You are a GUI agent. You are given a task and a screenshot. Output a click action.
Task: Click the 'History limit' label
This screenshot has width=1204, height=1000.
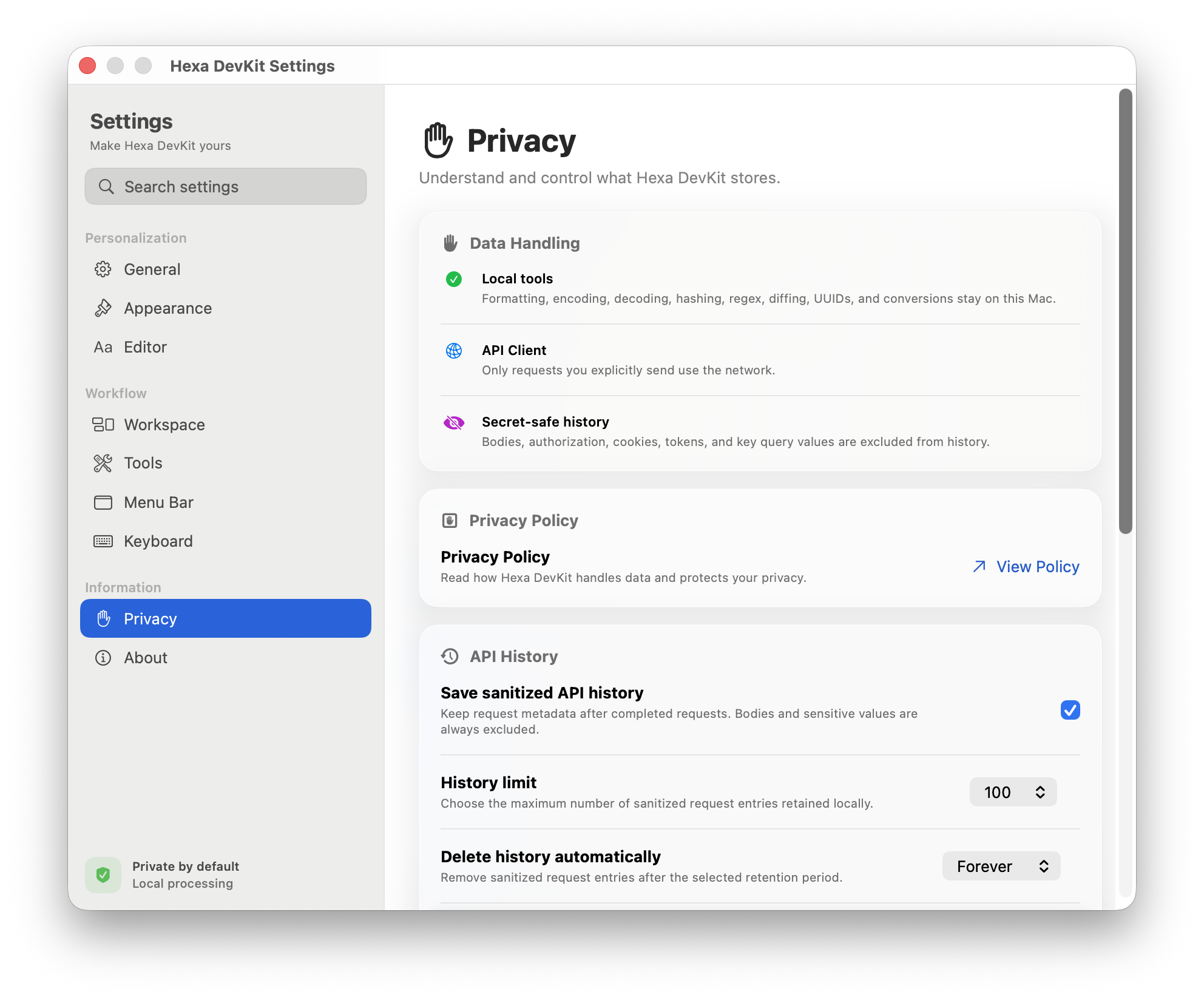pyautogui.click(x=489, y=782)
